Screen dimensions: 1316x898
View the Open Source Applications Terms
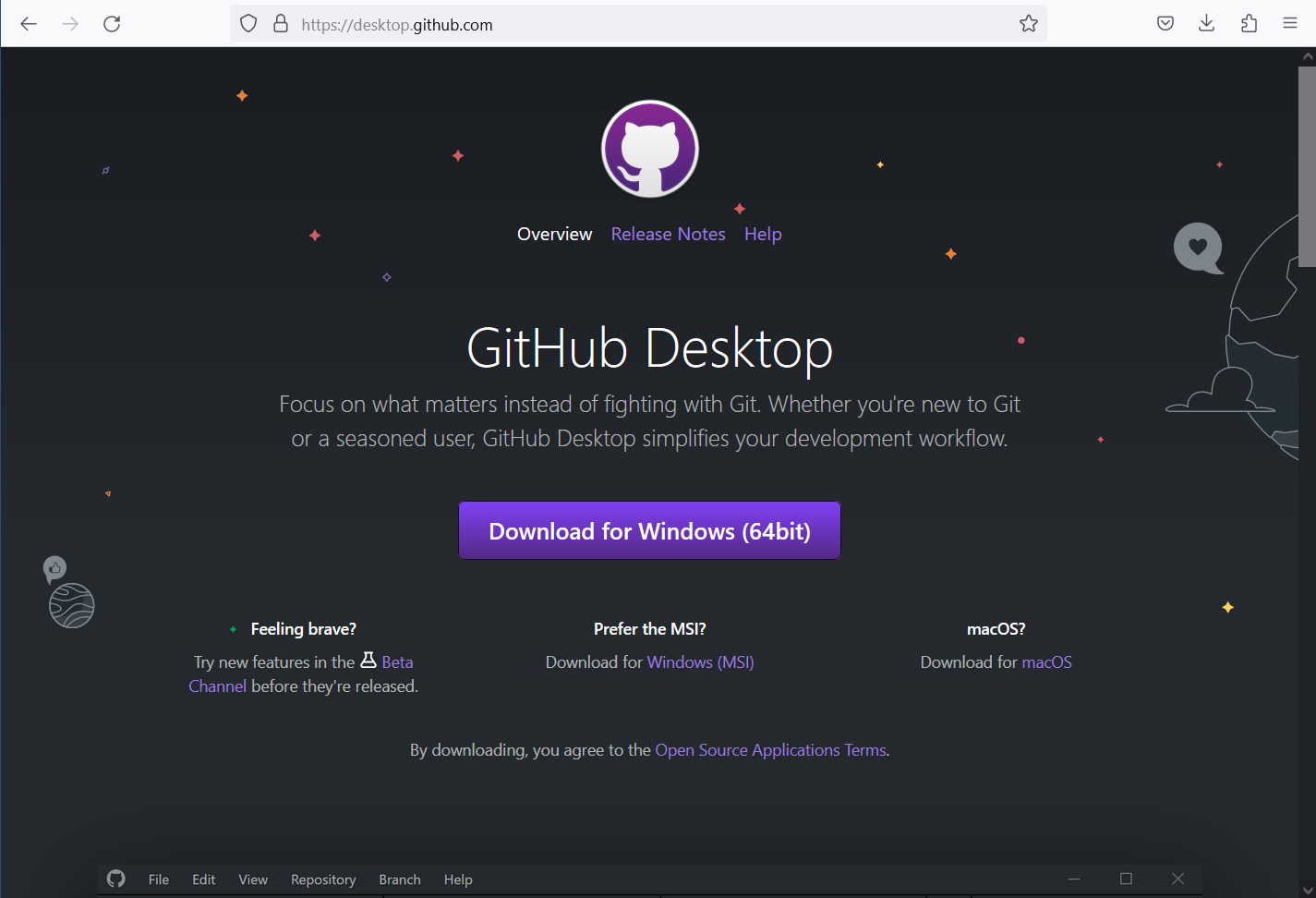pos(769,749)
